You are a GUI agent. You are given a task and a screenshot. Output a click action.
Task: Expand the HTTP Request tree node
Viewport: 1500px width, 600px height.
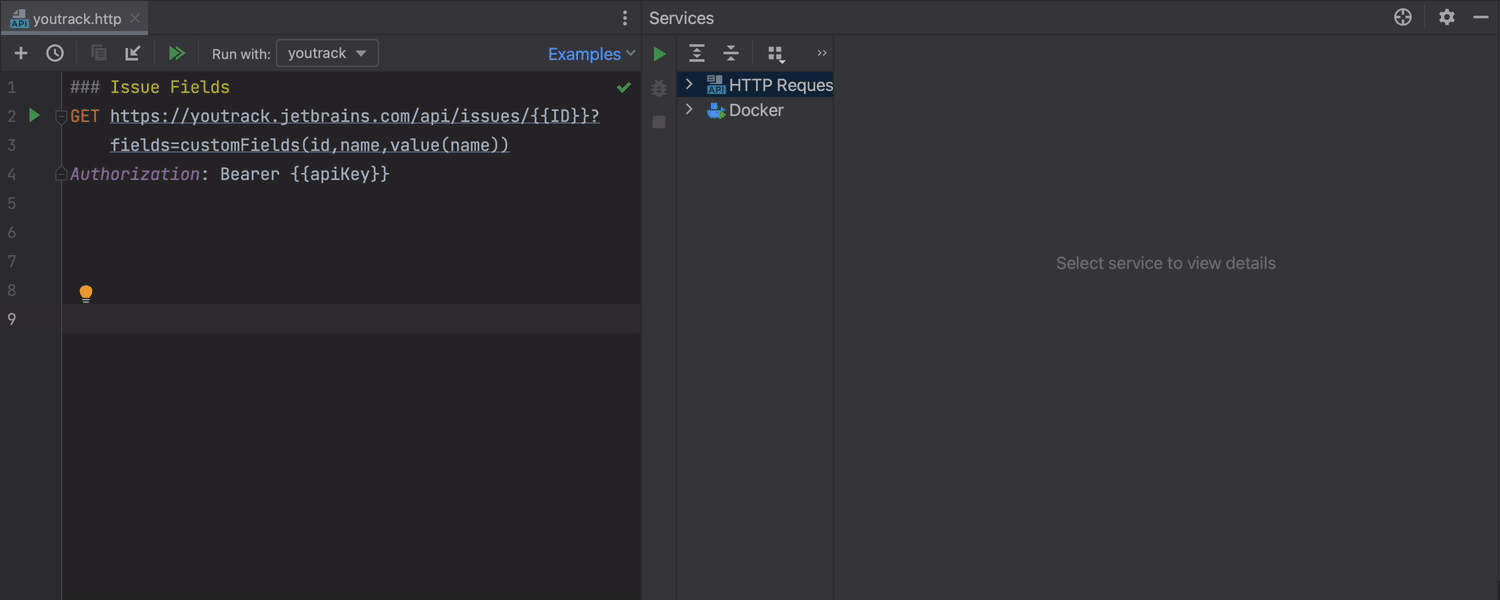coord(689,85)
